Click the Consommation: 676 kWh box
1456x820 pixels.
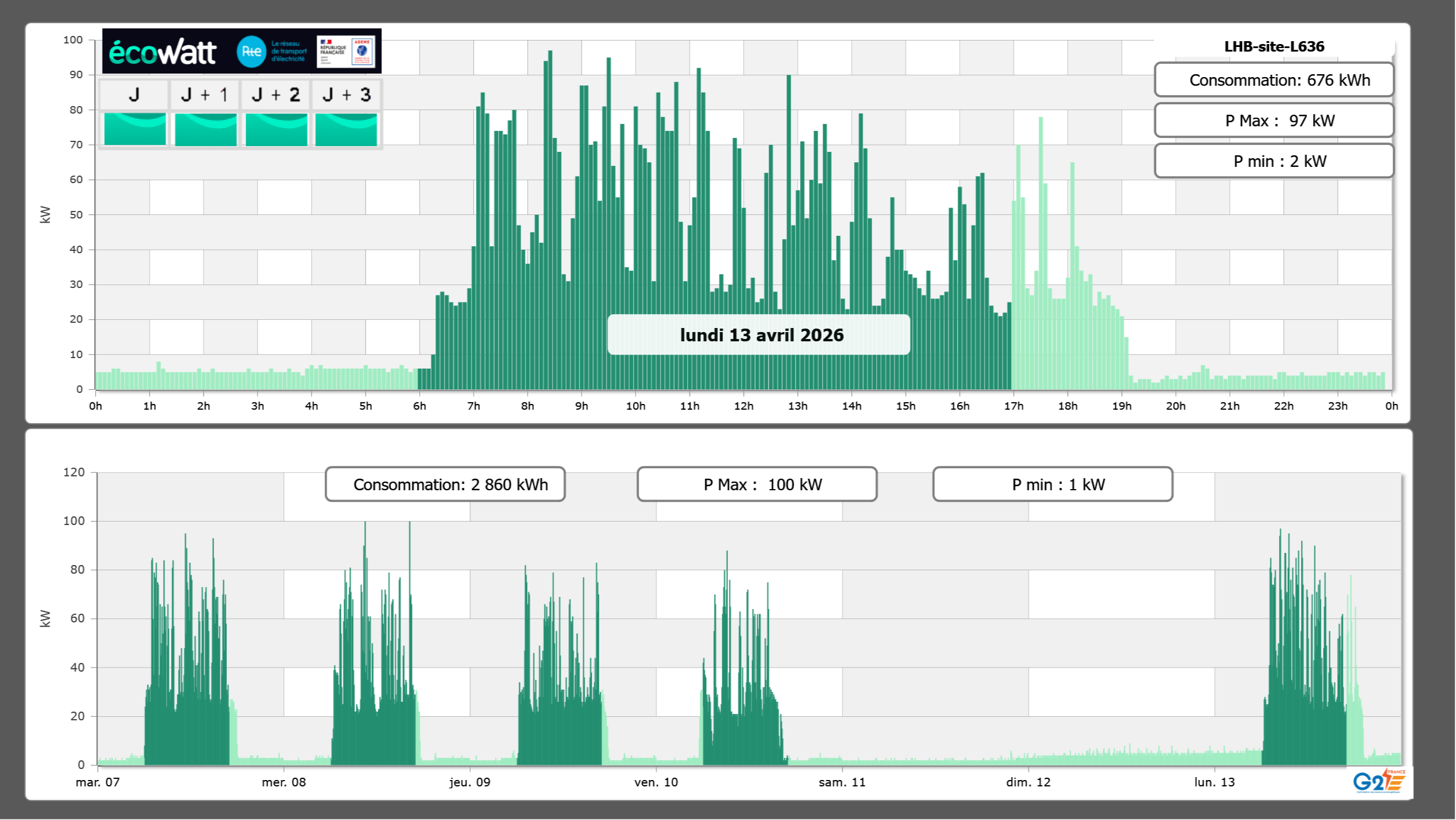tap(1273, 80)
